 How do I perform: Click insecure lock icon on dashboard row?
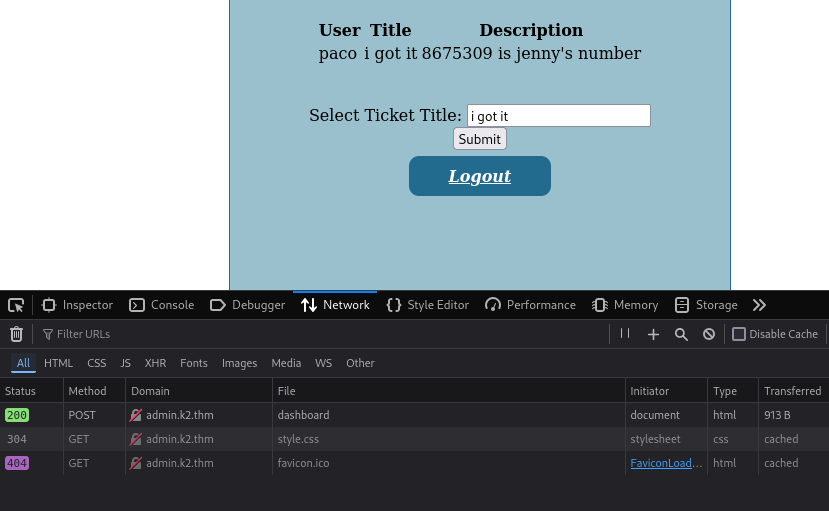136,415
